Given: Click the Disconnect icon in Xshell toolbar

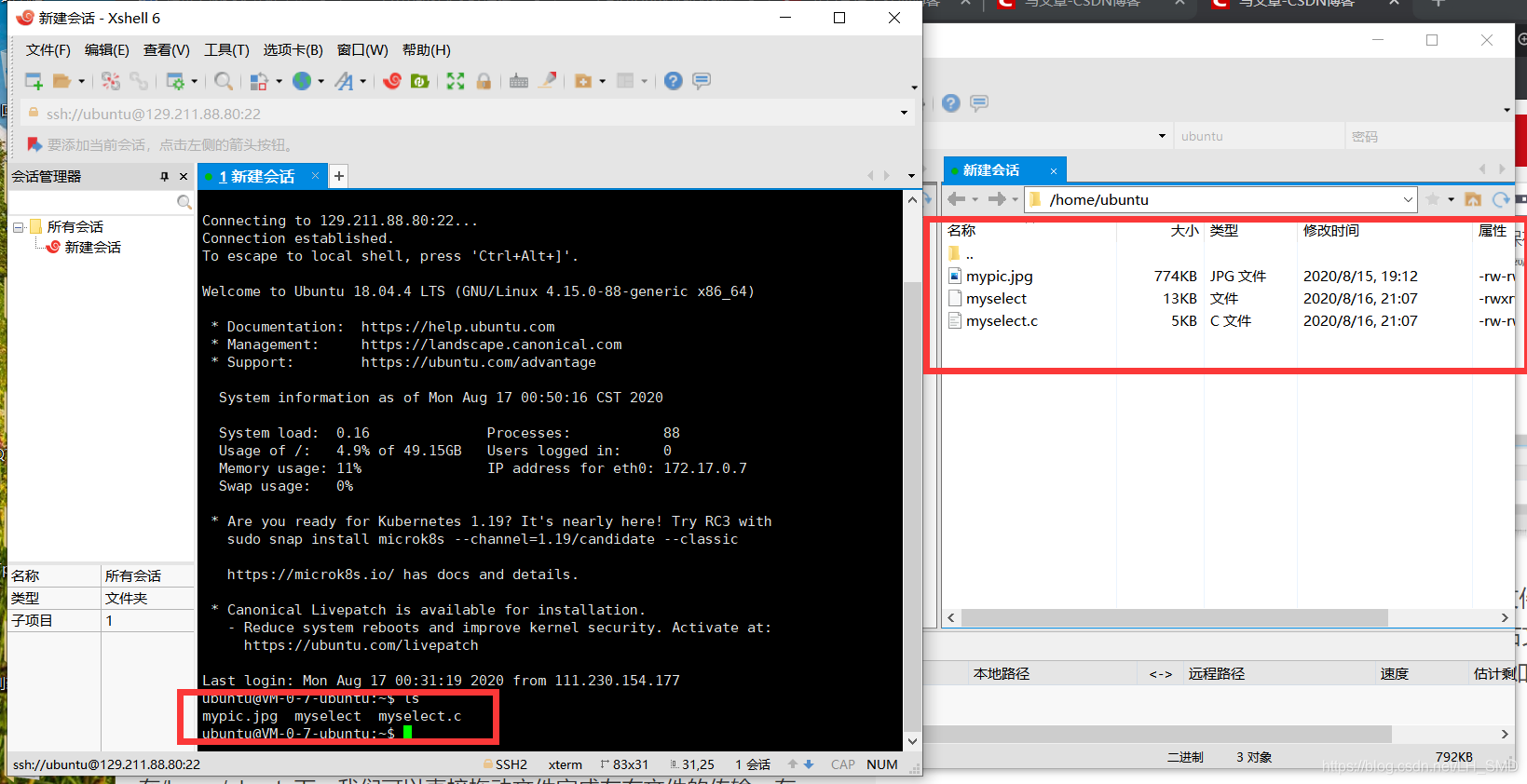Looking at the screenshot, I should pos(111,81).
